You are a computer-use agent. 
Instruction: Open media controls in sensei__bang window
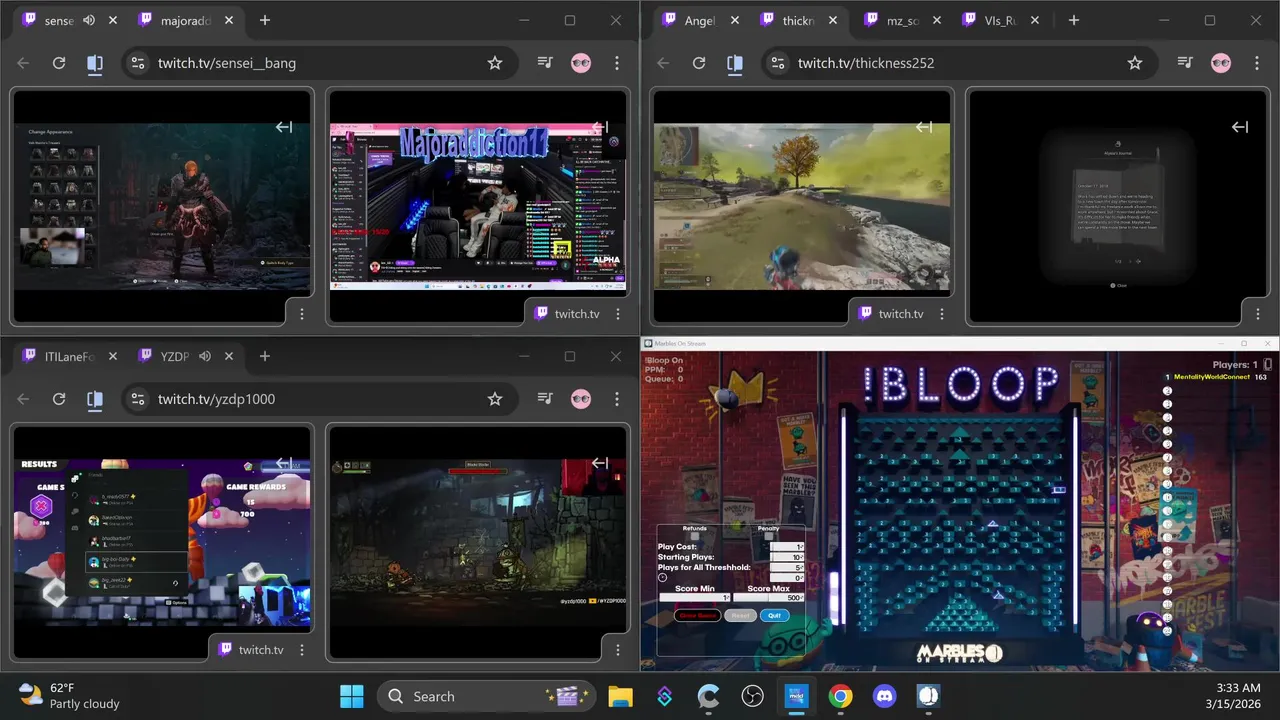pyautogui.click(x=545, y=63)
